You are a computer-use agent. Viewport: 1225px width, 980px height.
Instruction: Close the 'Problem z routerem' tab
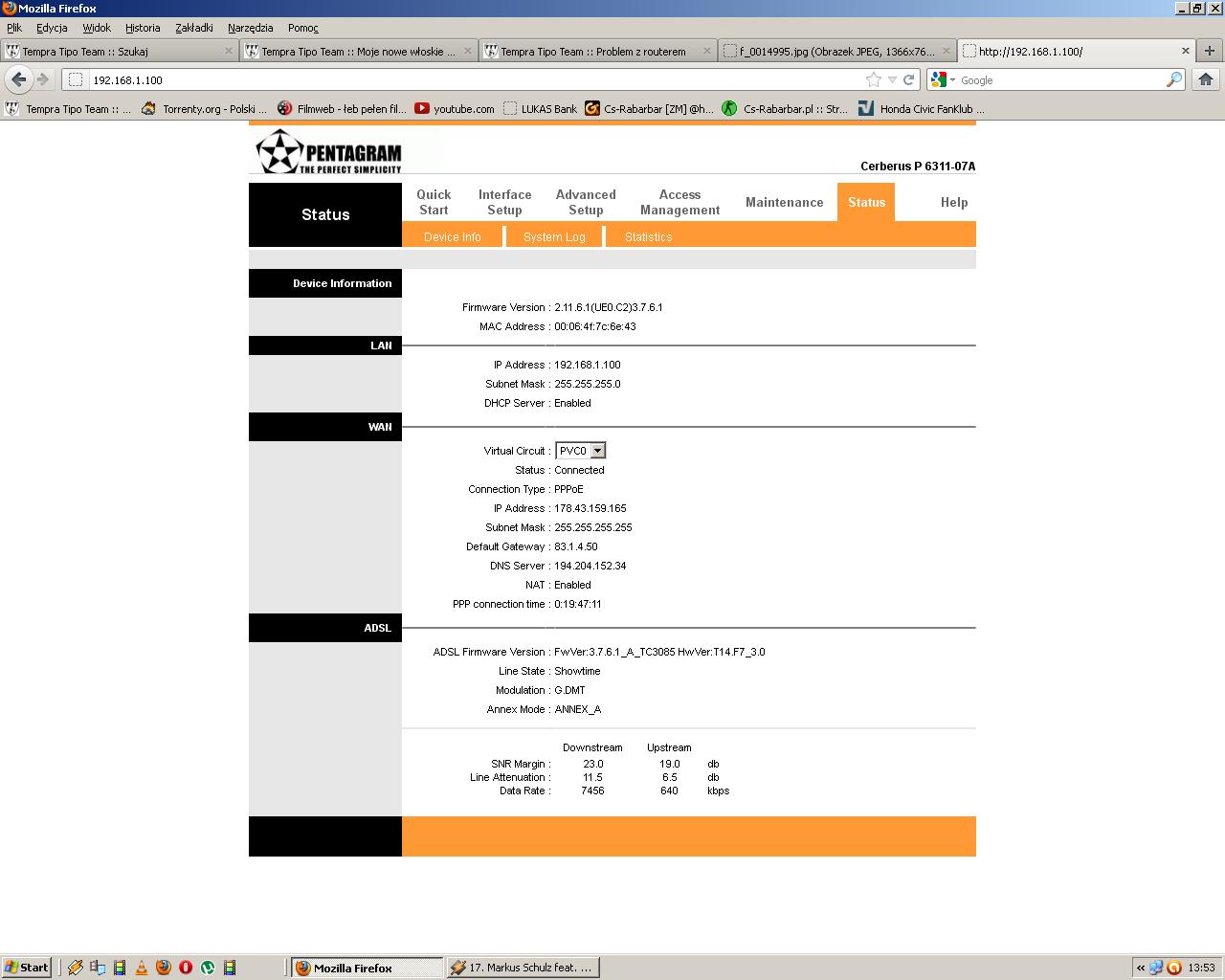(x=707, y=51)
